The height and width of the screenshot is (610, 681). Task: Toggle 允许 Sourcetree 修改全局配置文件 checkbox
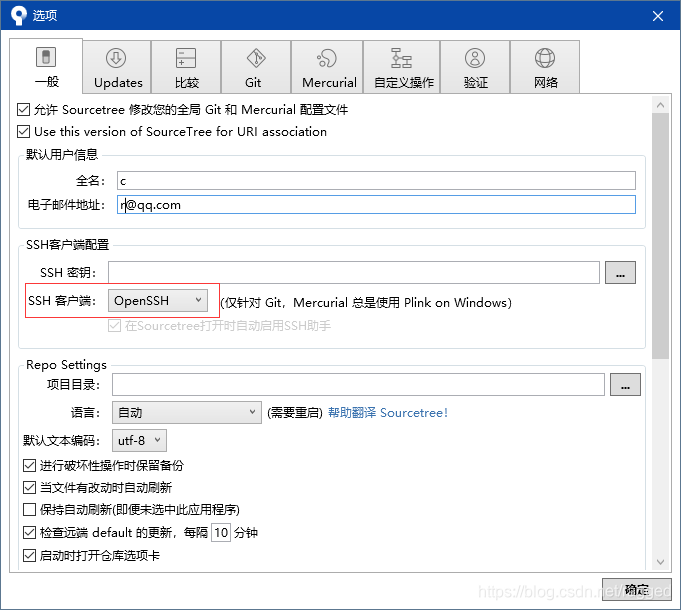coord(23,109)
